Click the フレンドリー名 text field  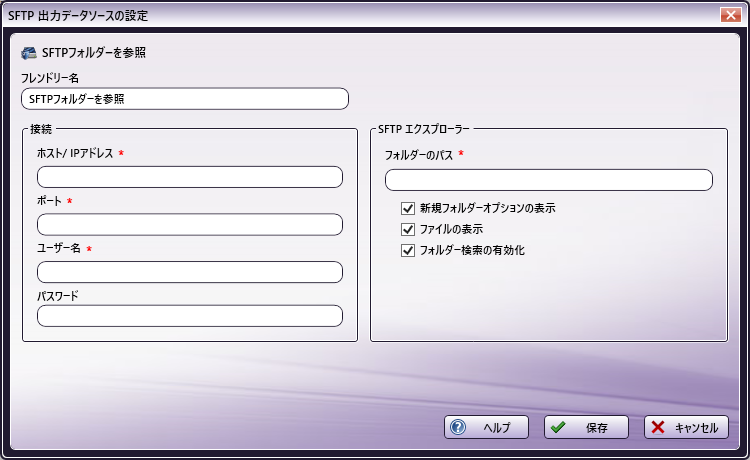tap(185, 99)
